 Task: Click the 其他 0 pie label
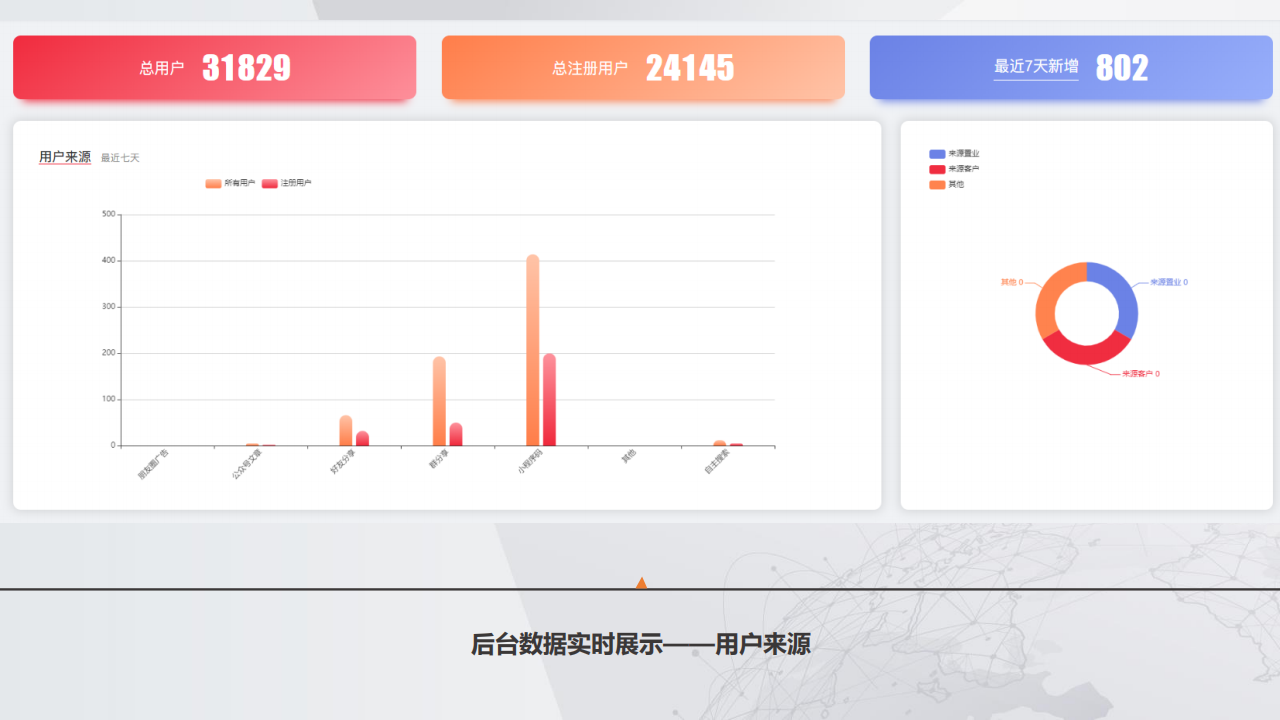click(x=1012, y=282)
